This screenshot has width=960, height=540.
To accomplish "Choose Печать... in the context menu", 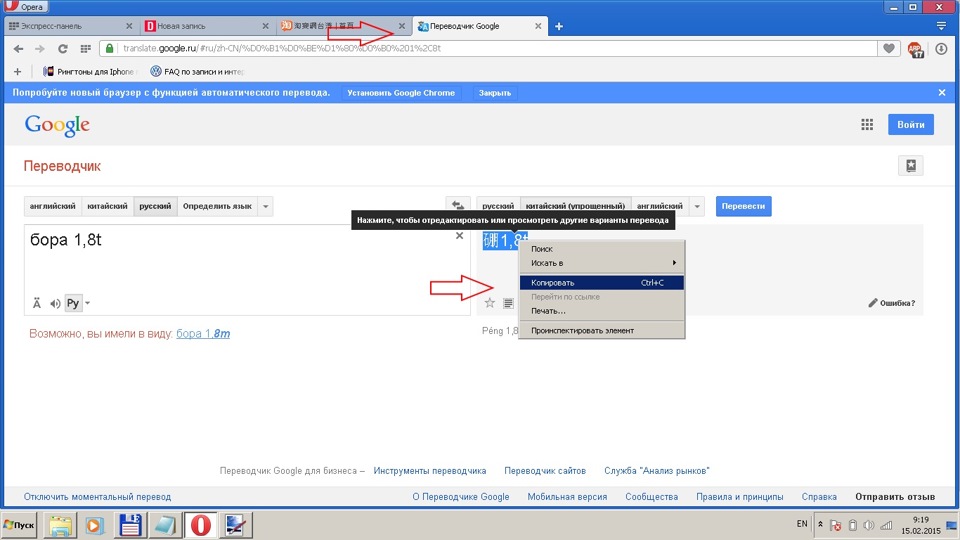I will [601, 310].
